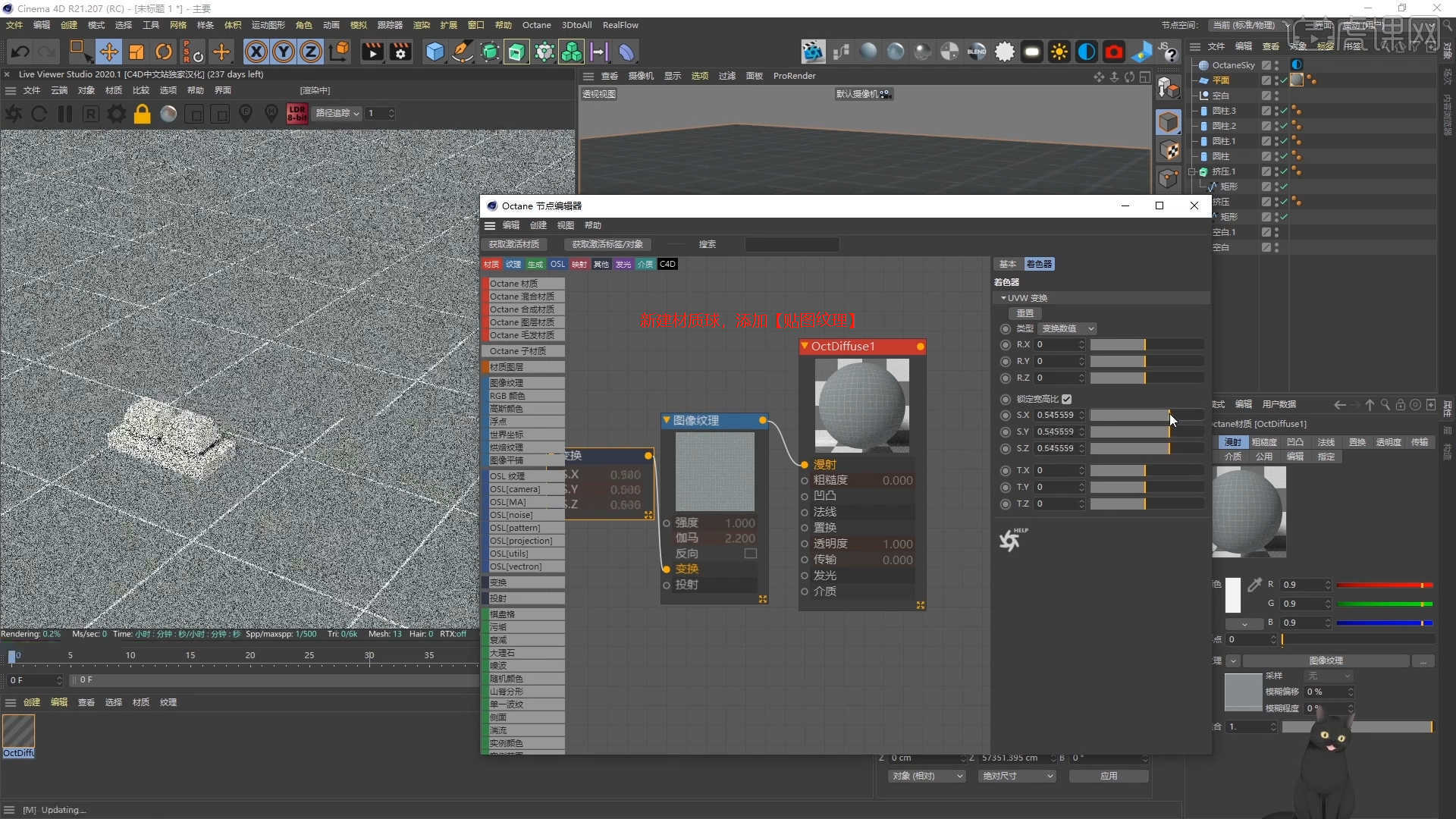
Task: Toggle the Live Viewer lock resolution padlock
Action: (x=142, y=114)
